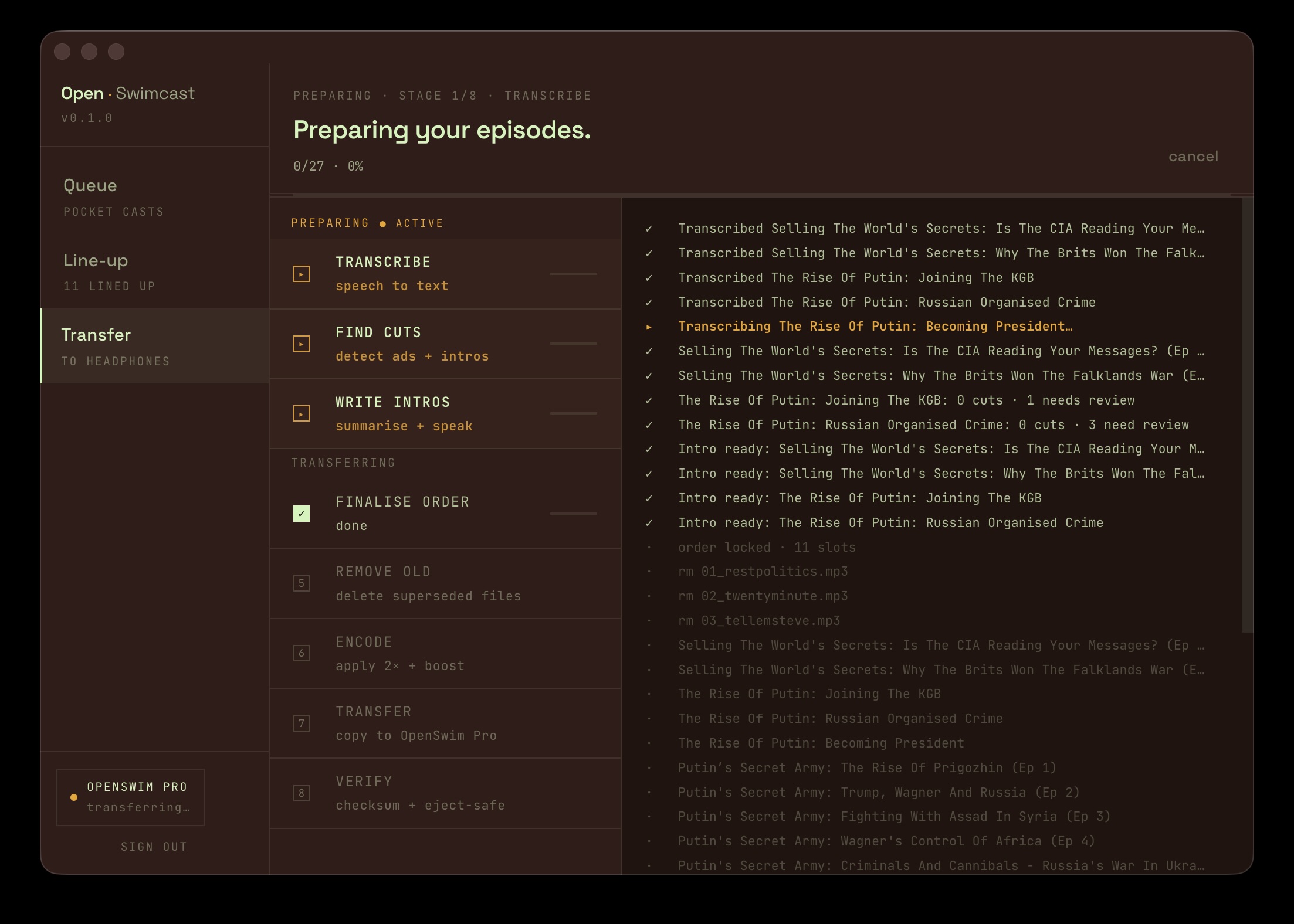
Task: Click the orange active status dot
Action: (382, 224)
